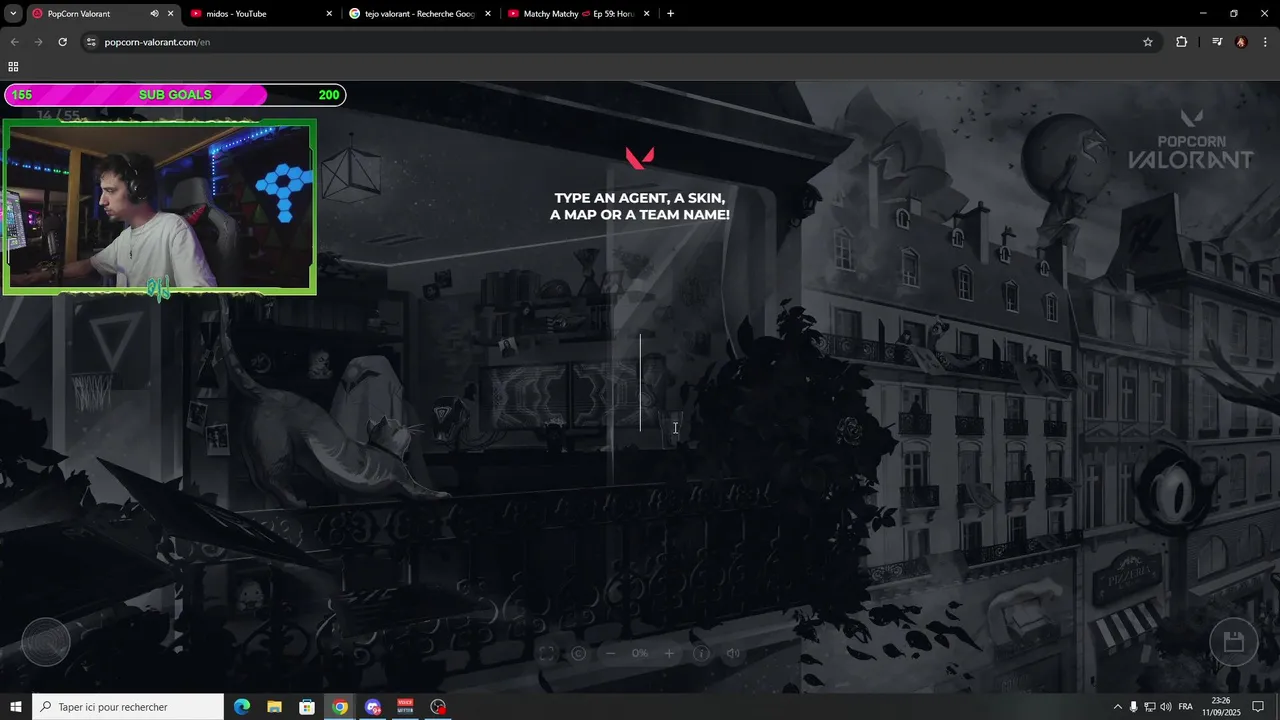
Task: Click the popcorn-valorant.com/en address bar
Action: 620,42
